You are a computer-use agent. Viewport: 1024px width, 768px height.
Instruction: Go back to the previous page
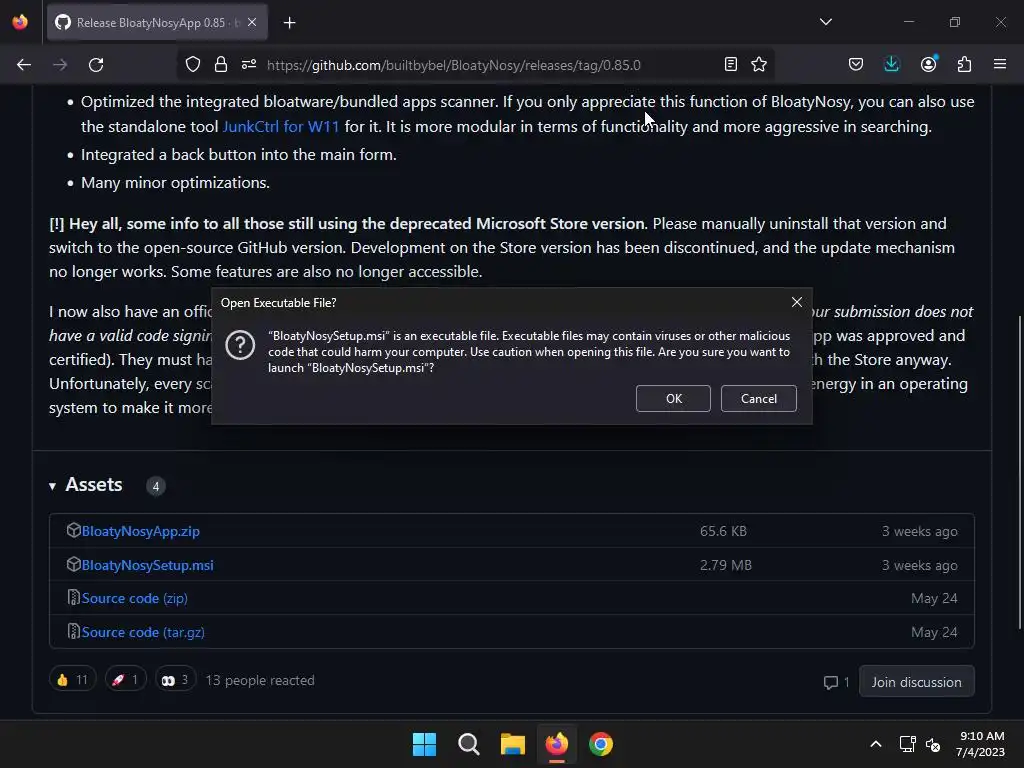pyautogui.click(x=24, y=65)
